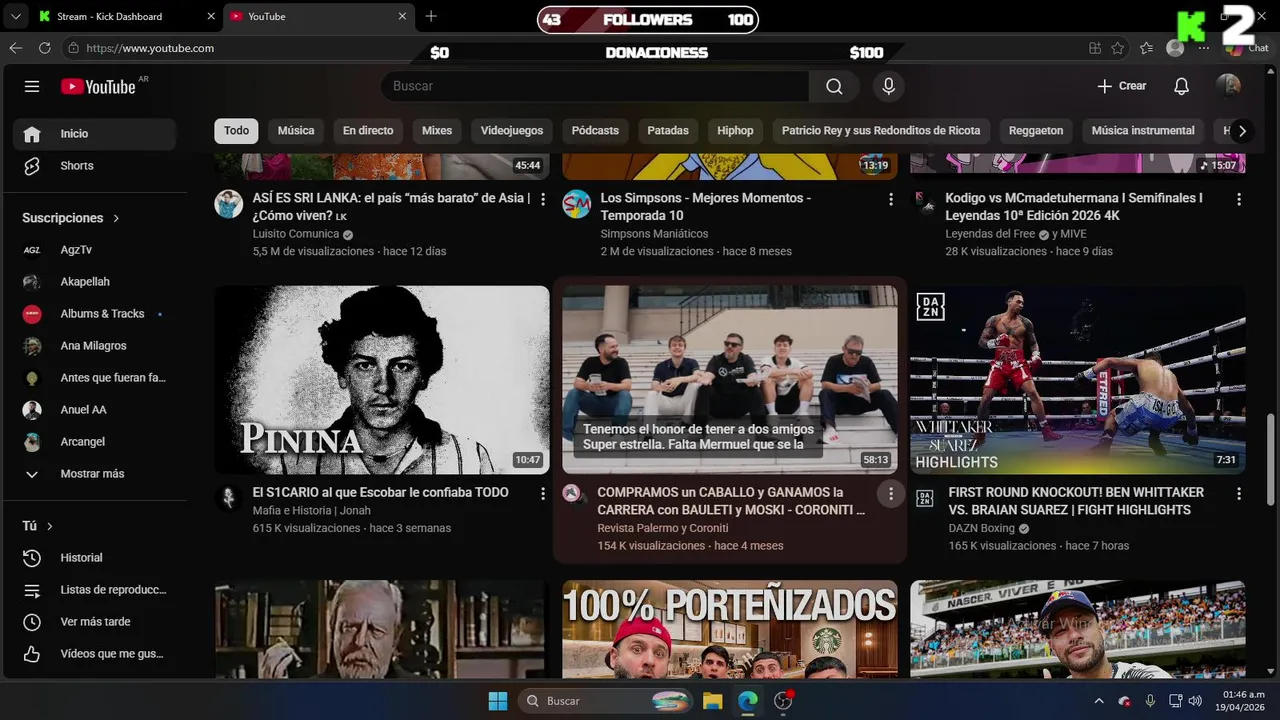
Task: Open the notifications bell
Action: (1181, 86)
